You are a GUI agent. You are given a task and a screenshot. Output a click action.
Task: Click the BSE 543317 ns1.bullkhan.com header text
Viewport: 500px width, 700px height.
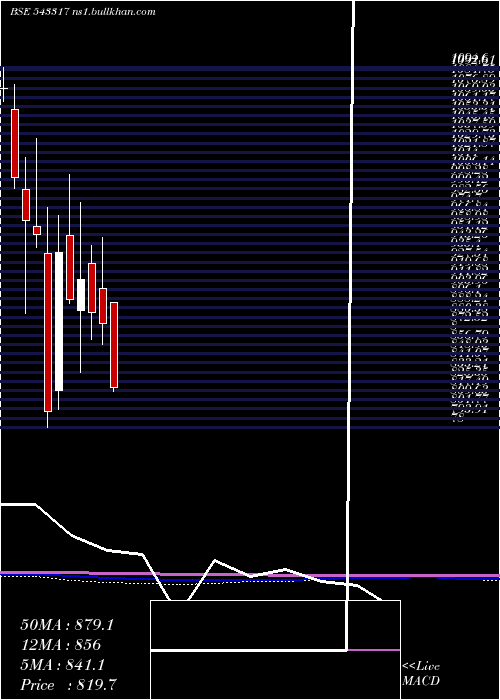point(83,12)
